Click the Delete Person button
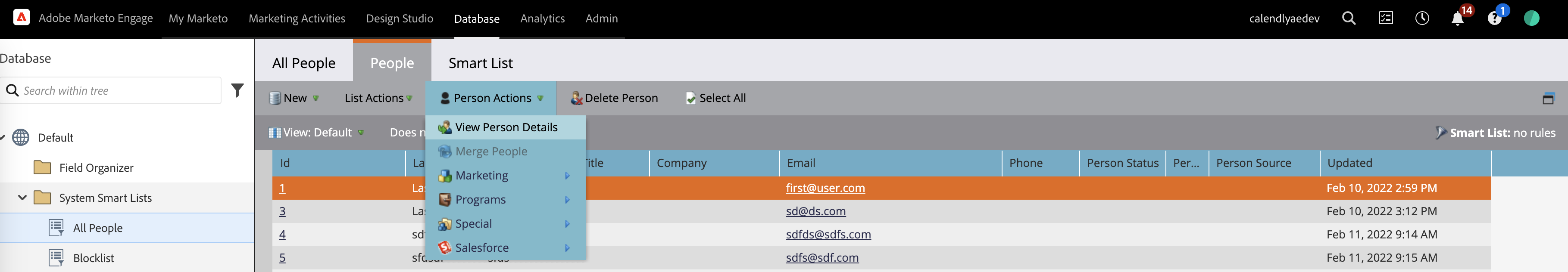 point(614,99)
